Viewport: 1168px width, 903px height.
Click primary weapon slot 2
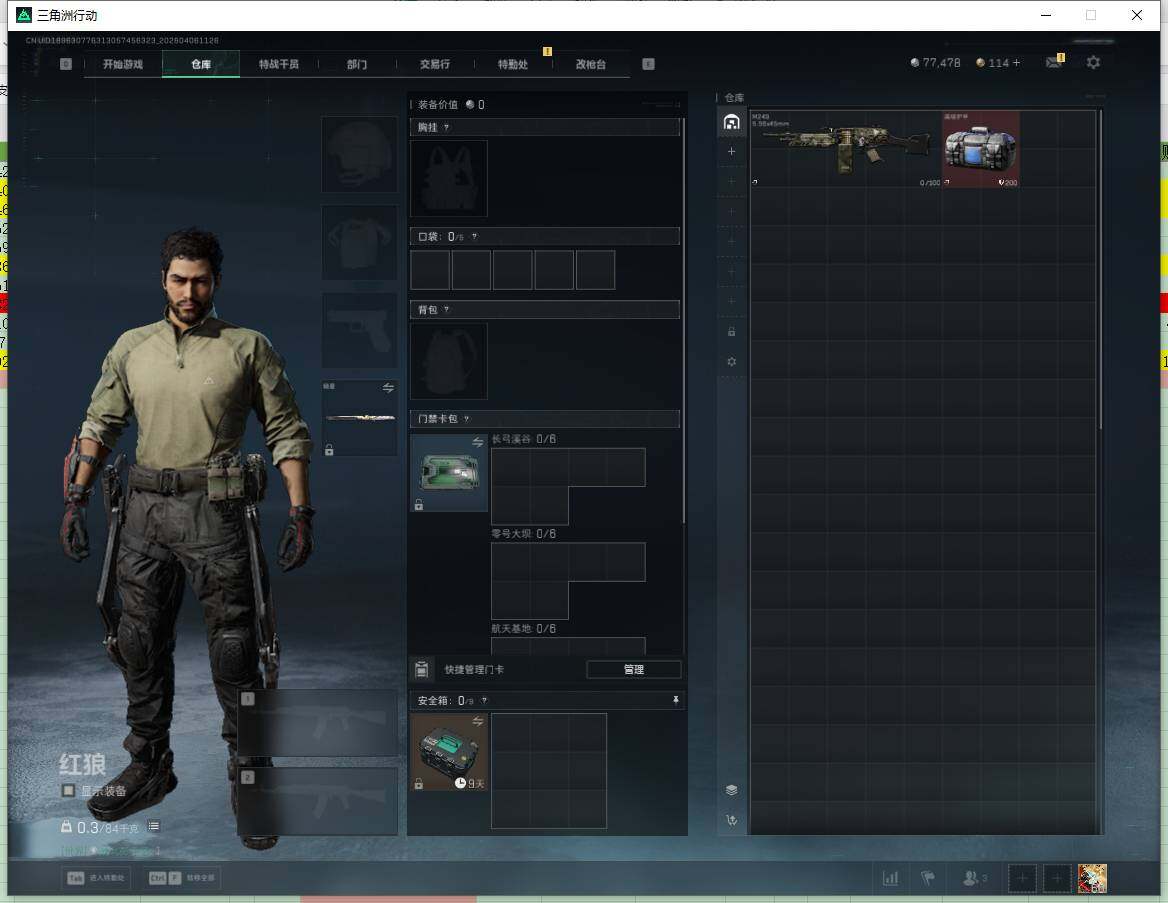(318, 802)
